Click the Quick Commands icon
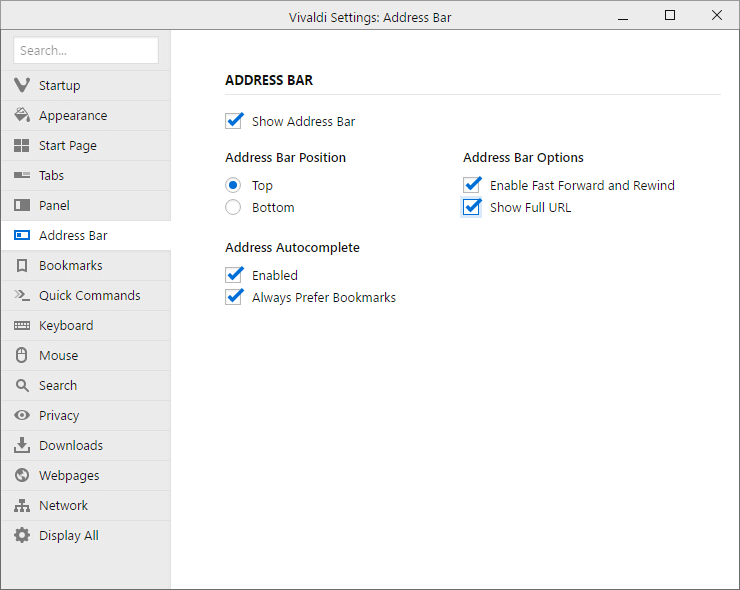 [x=22, y=295]
